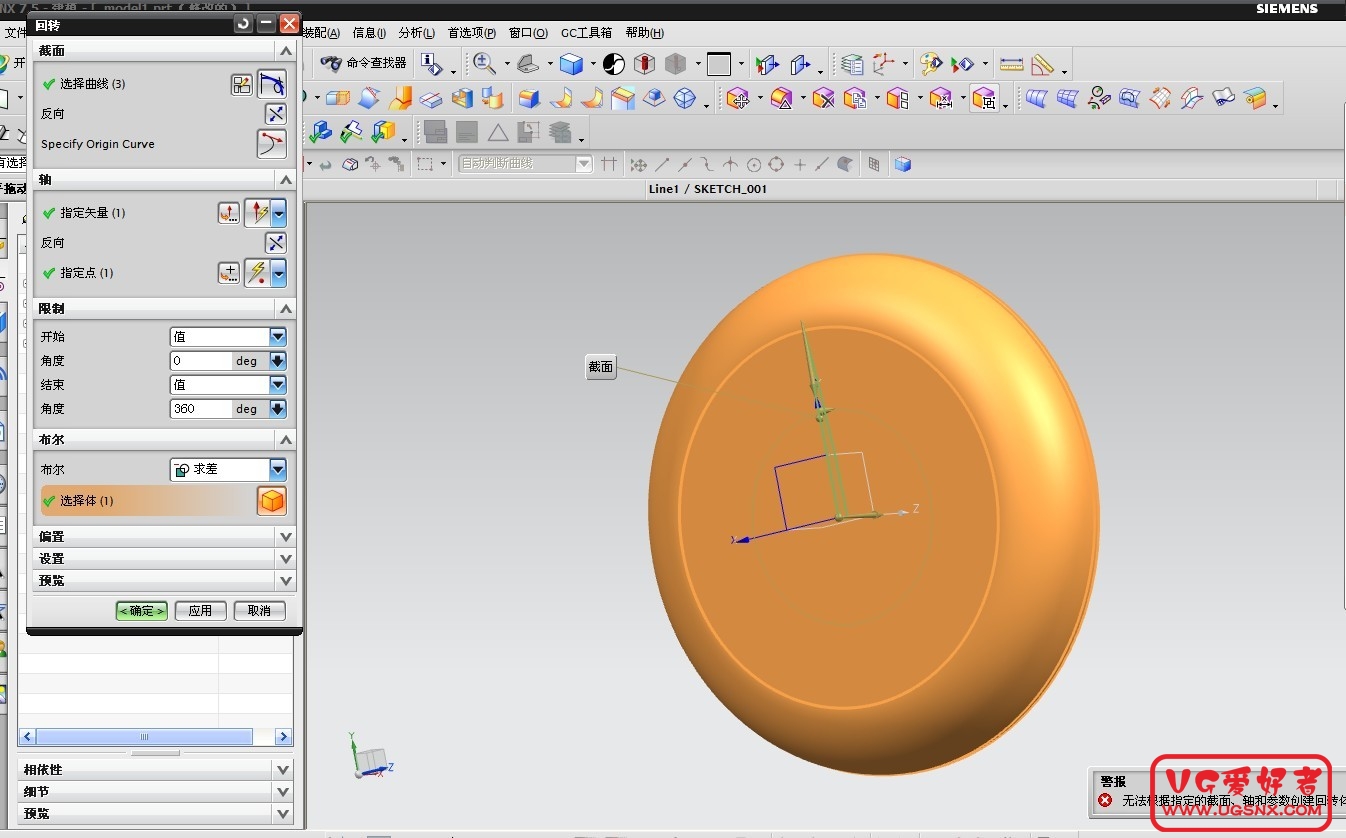This screenshot has width=1346, height=838.
Task: Open the GC工具箱 menu
Action: click(x=586, y=33)
